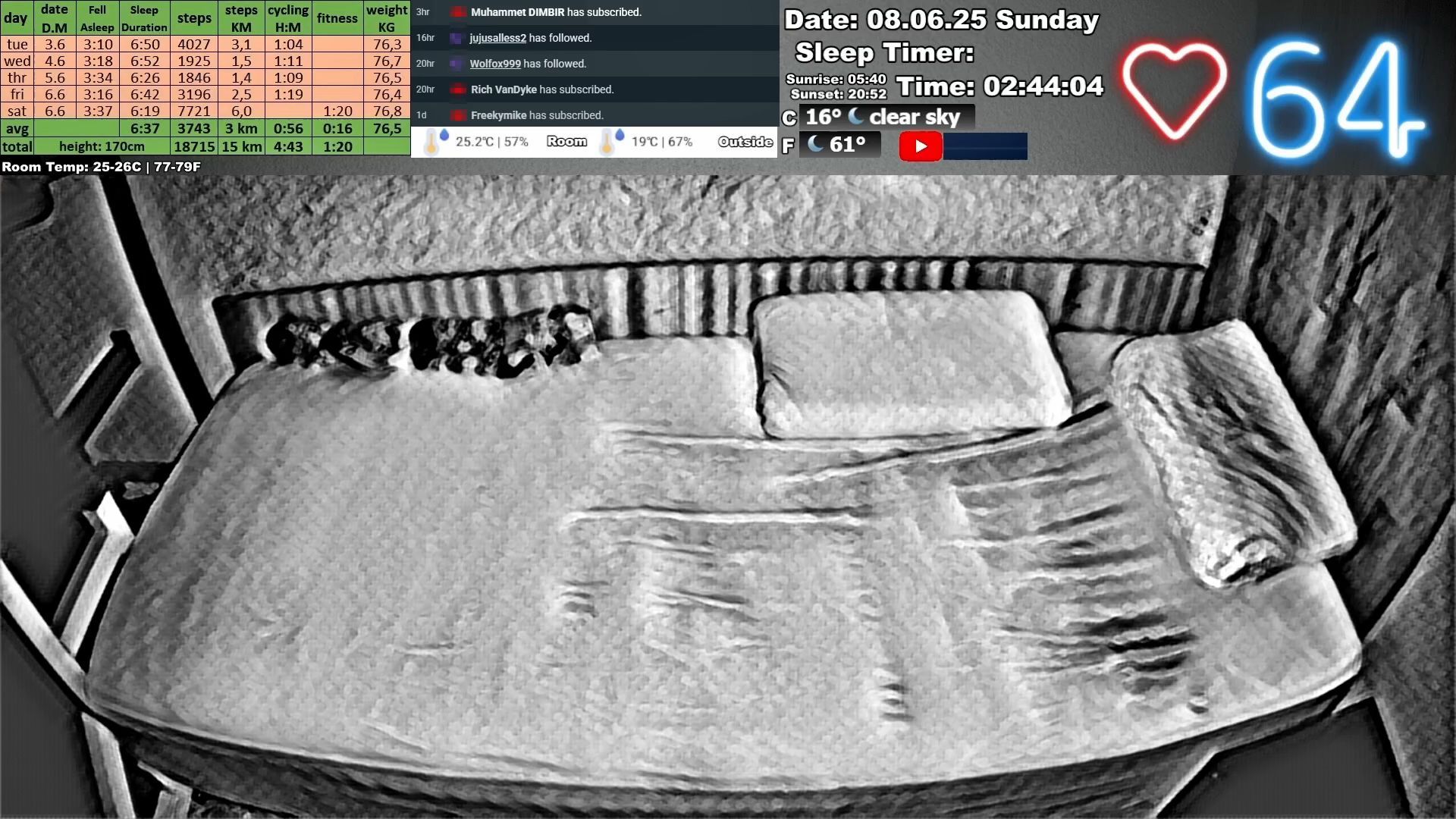
Task: Click the dark blue bar beside YouTube icon
Action: [x=985, y=146]
